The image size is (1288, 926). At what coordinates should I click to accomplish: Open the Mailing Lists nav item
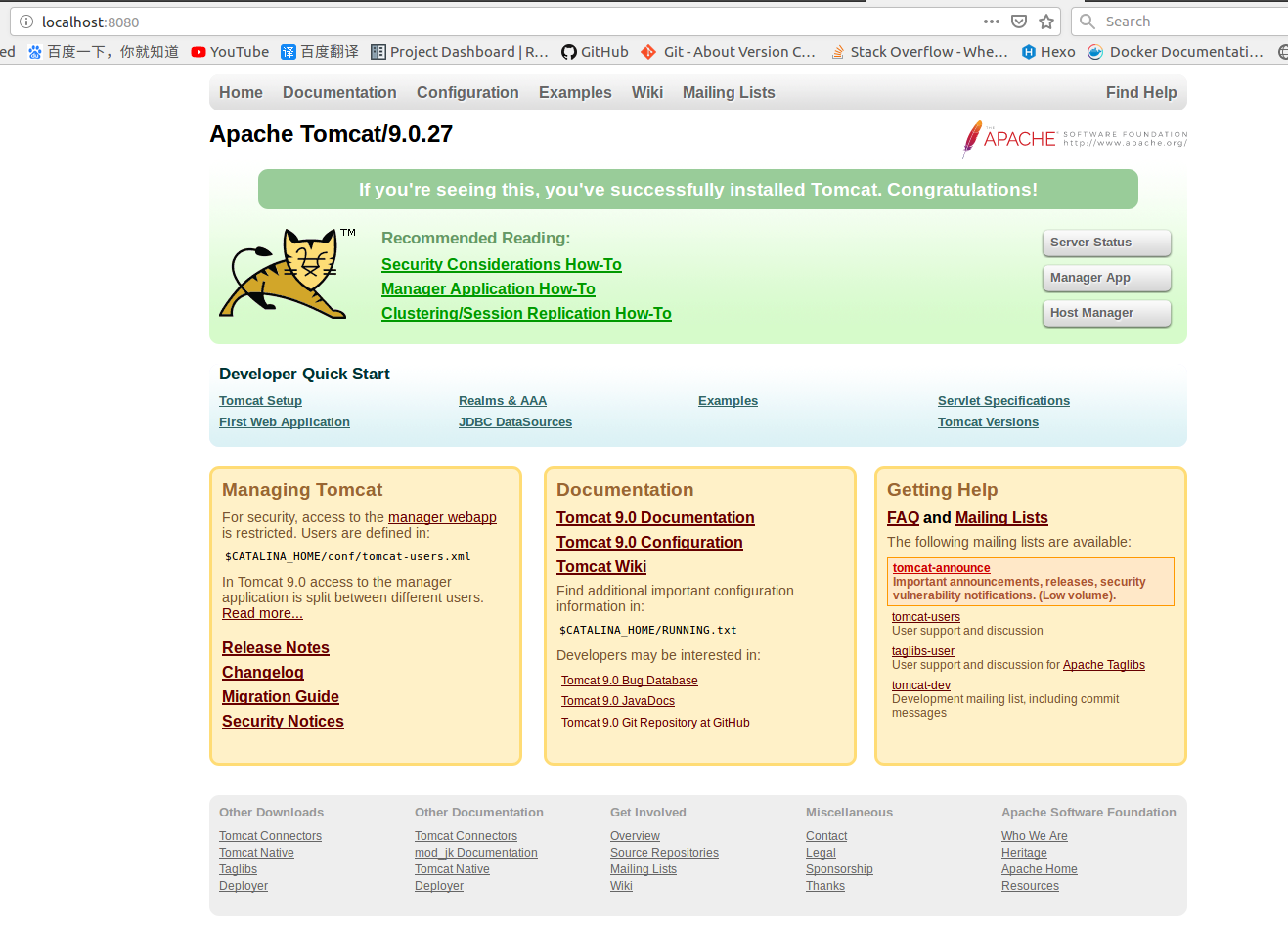[729, 92]
